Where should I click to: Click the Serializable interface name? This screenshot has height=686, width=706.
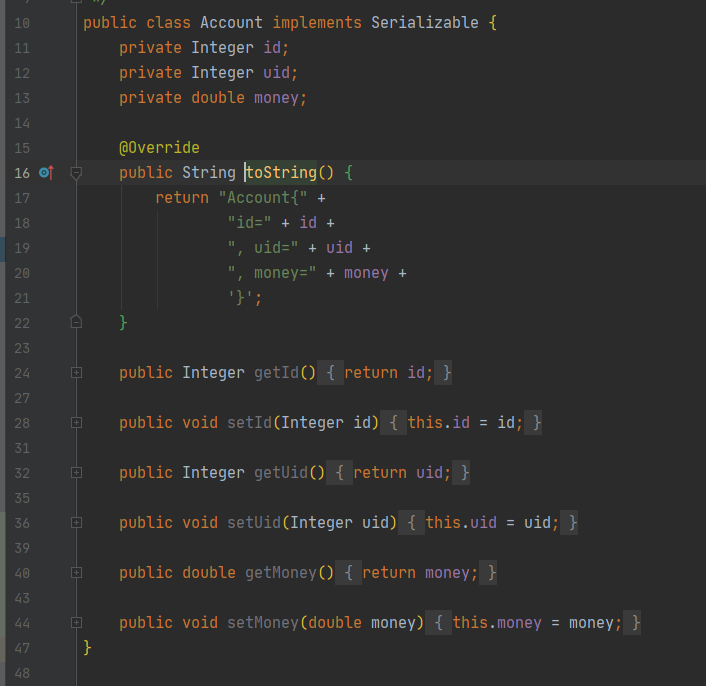(x=425, y=23)
